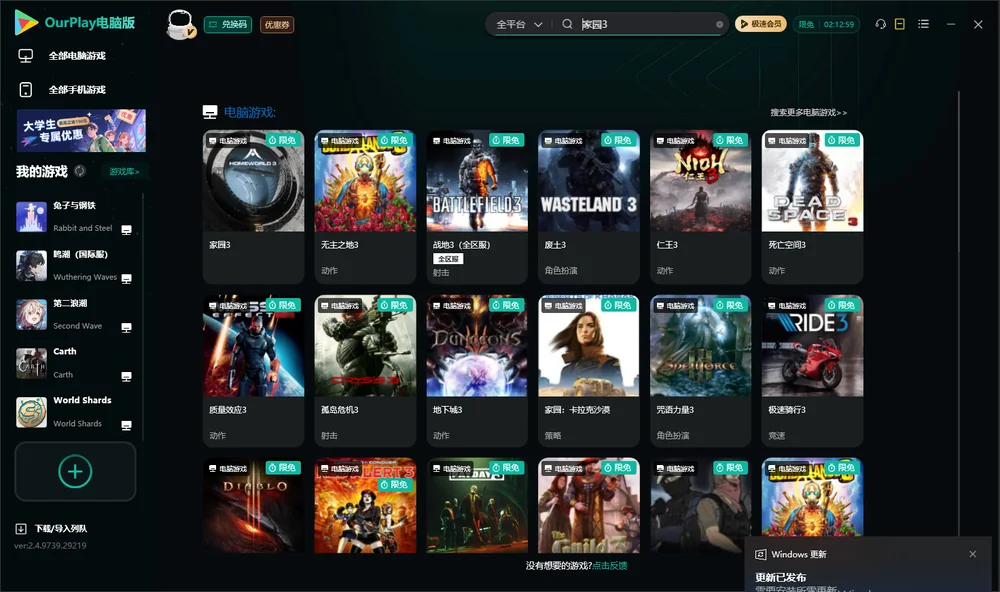Click the refresh icon next to 我的游戏
Image resolution: width=1000 pixels, height=592 pixels.
(80, 171)
